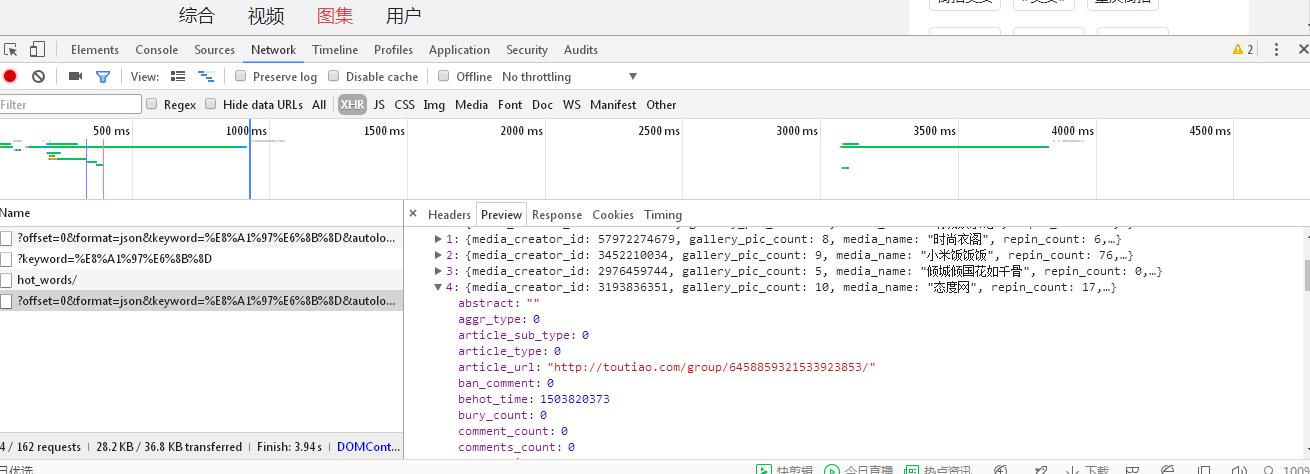
Task: Open the 用户 tab on the page
Action: point(403,15)
